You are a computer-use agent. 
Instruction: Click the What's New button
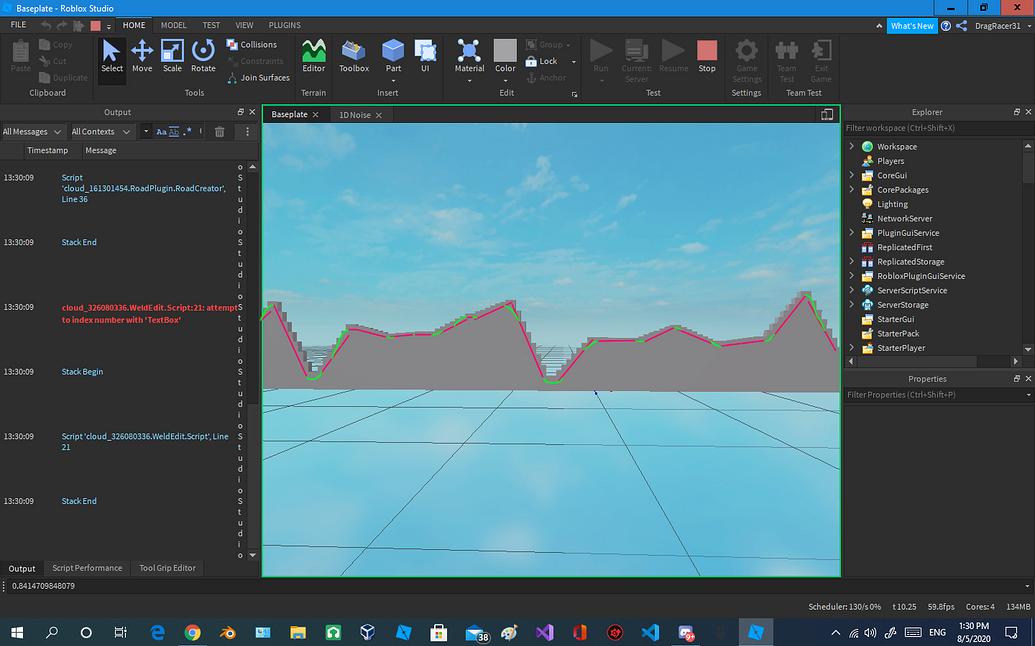pyautogui.click(x=912, y=26)
